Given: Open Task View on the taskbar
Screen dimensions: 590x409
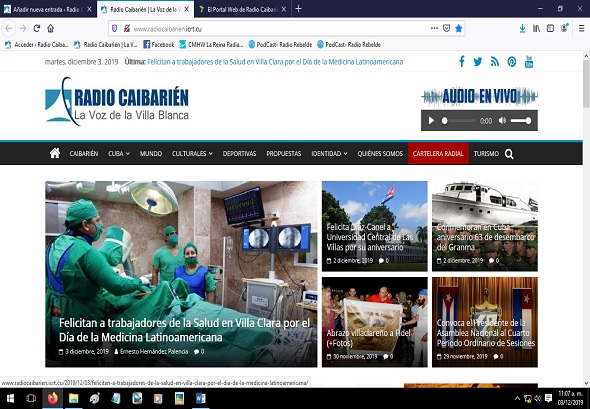Looking at the screenshot, I should [31, 398].
